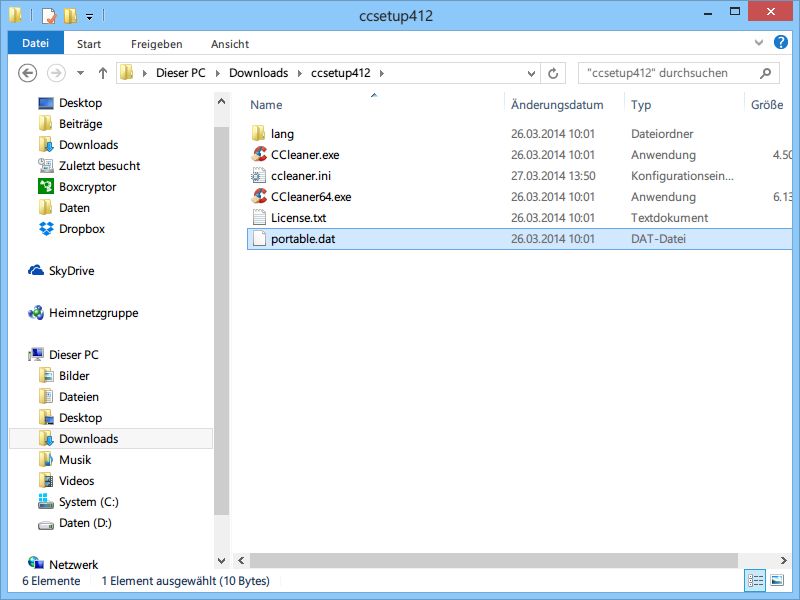Select the lang folder icon

(x=259, y=134)
